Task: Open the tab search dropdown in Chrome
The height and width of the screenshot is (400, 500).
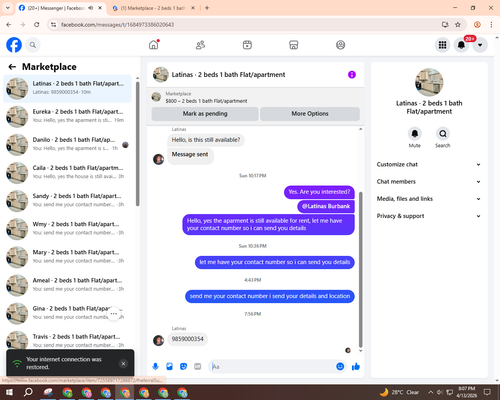Action: tap(8, 8)
